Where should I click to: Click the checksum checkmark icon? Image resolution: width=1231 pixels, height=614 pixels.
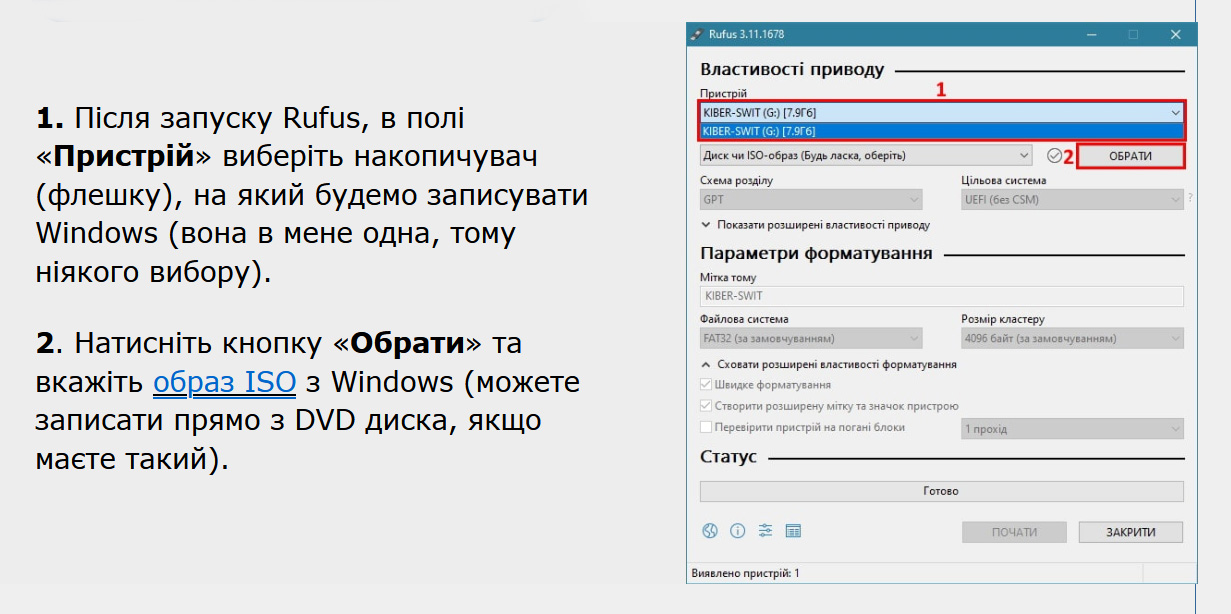tap(1054, 156)
